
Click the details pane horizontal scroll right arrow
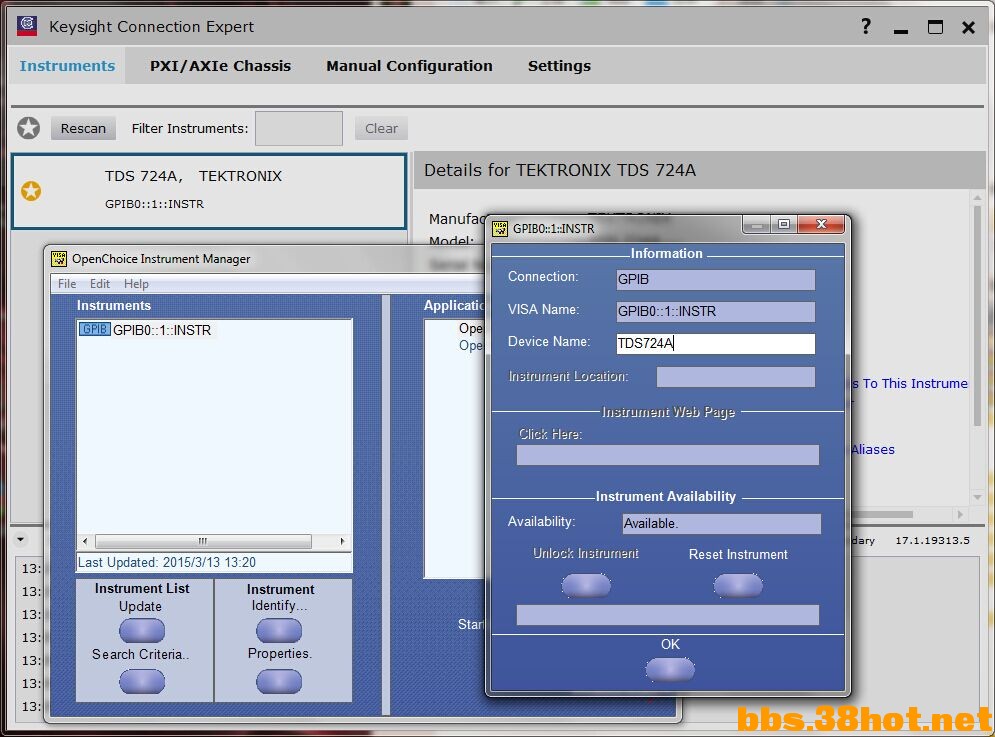point(960,514)
